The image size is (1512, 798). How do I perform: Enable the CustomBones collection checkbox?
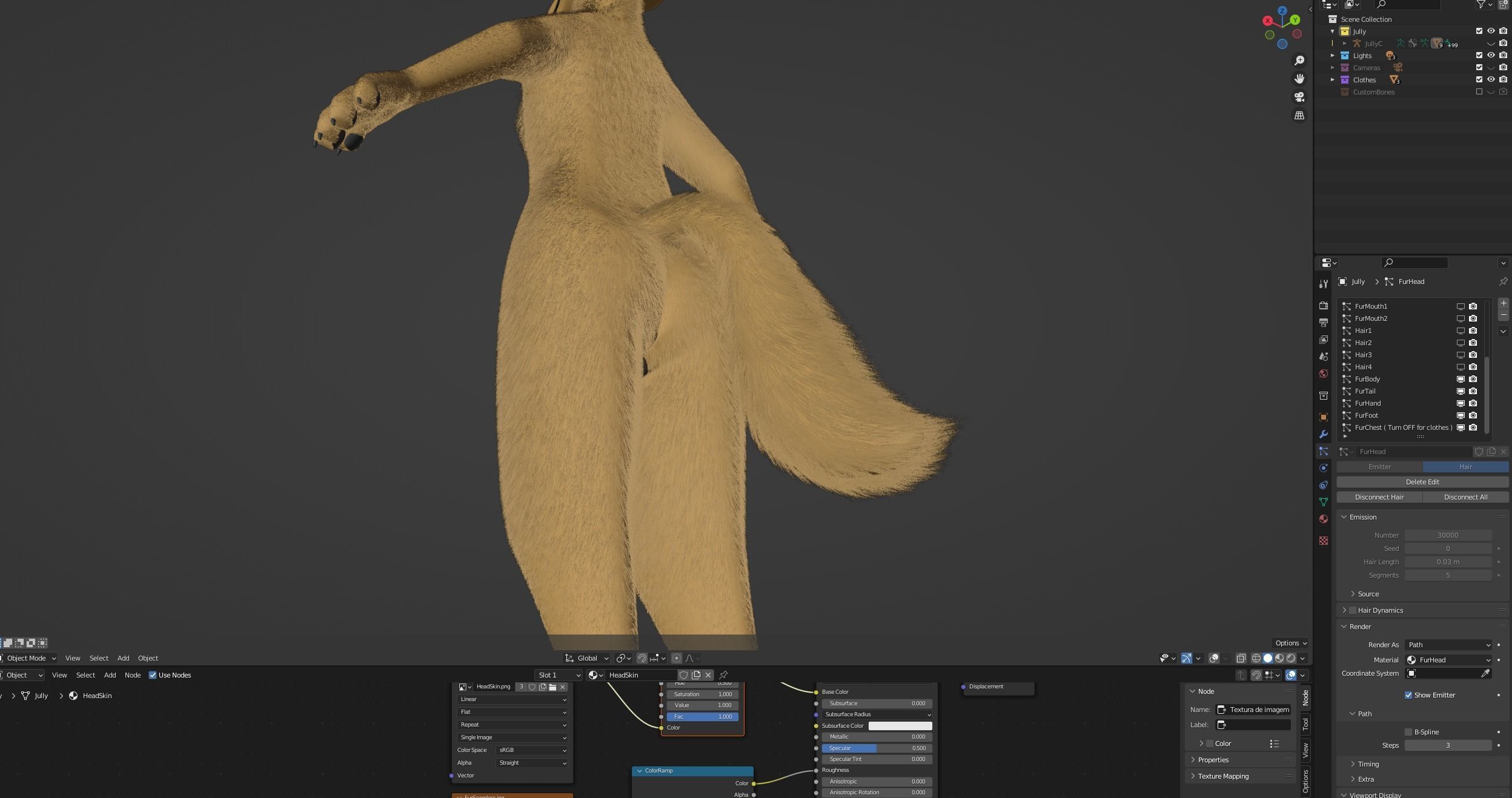(1479, 92)
